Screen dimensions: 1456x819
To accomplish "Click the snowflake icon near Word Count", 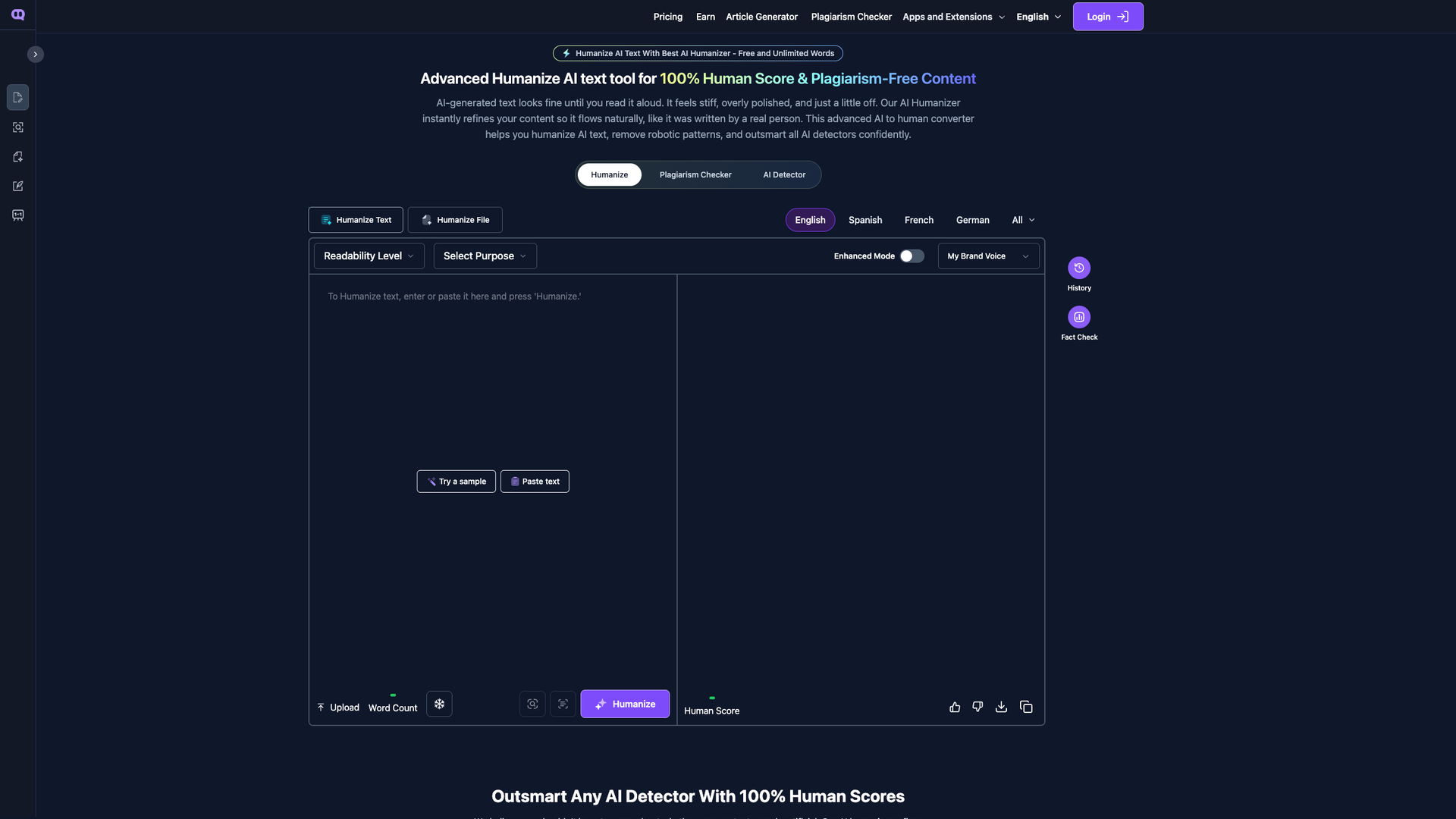I will 439,704.
